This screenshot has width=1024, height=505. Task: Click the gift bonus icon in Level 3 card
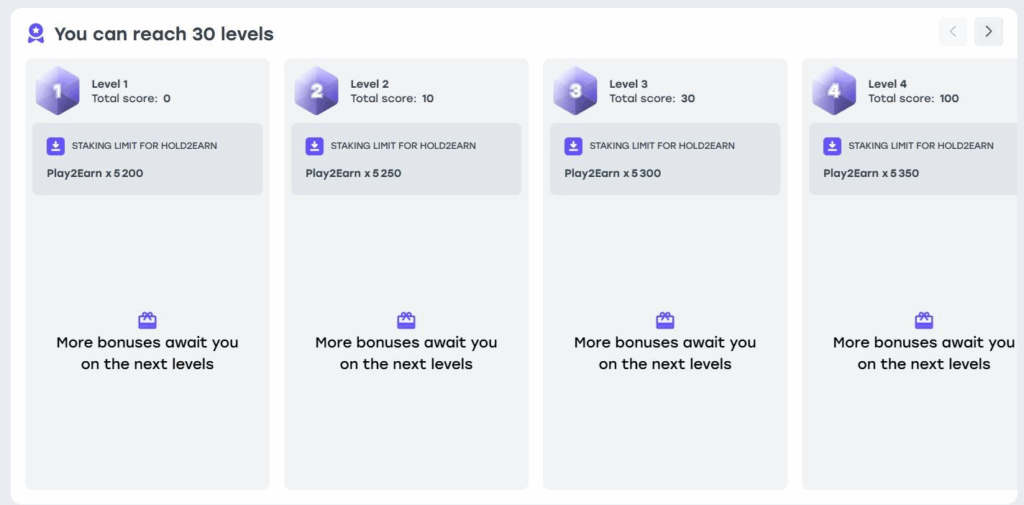click(x=665, y=320)
